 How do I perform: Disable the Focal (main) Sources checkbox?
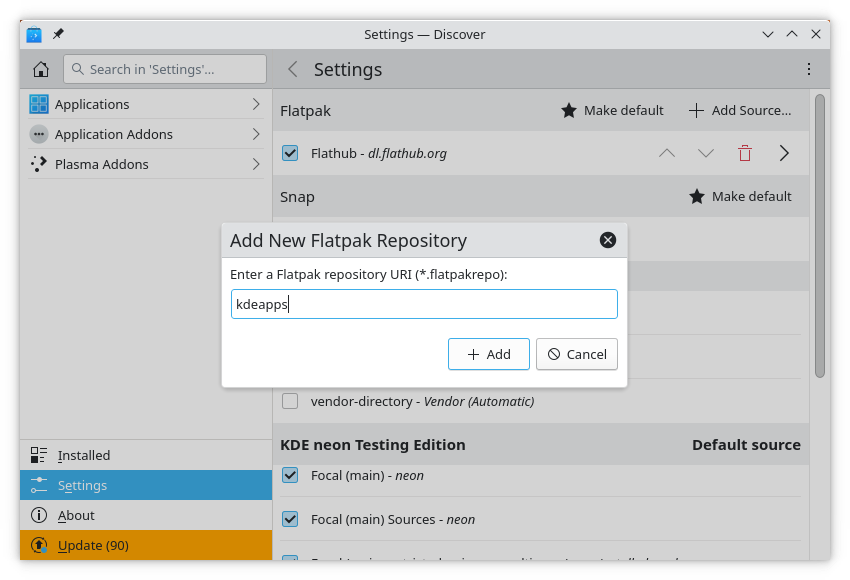pos(289,519)
